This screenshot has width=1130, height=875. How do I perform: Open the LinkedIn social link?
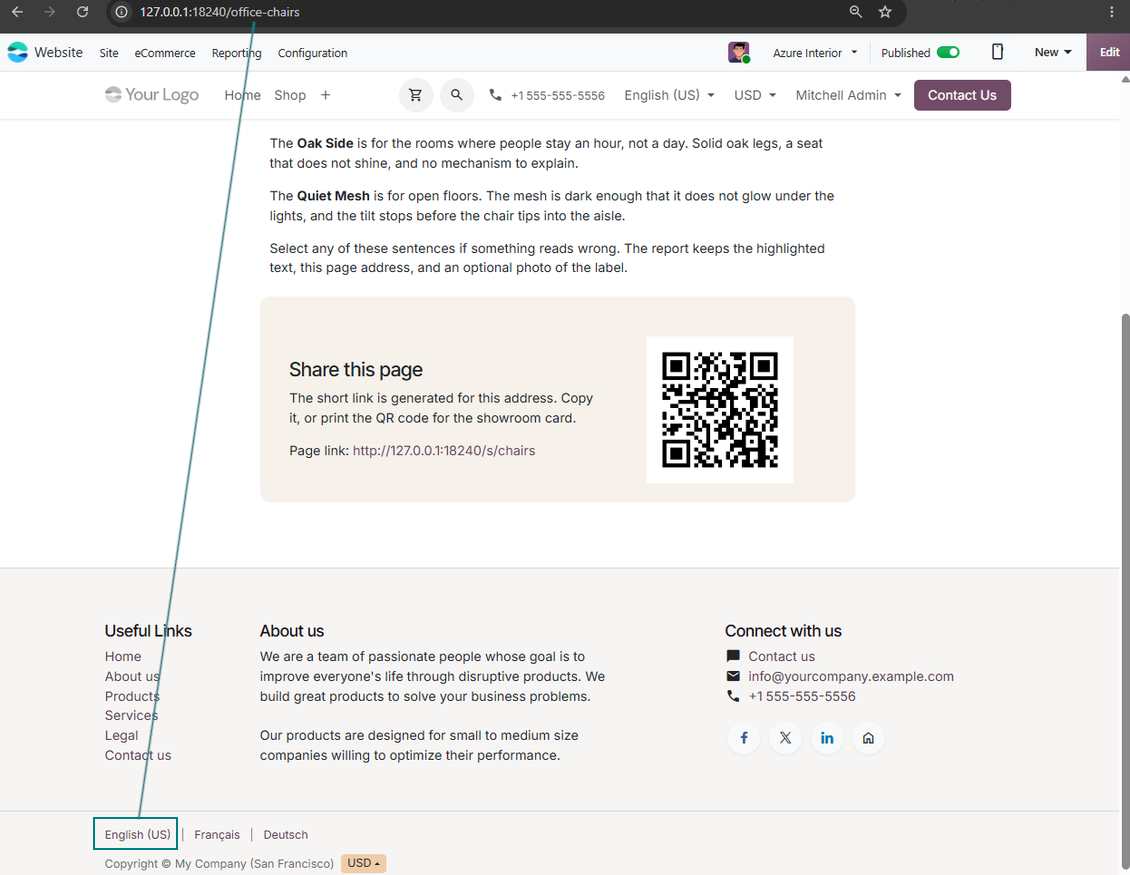click(827, 738)
